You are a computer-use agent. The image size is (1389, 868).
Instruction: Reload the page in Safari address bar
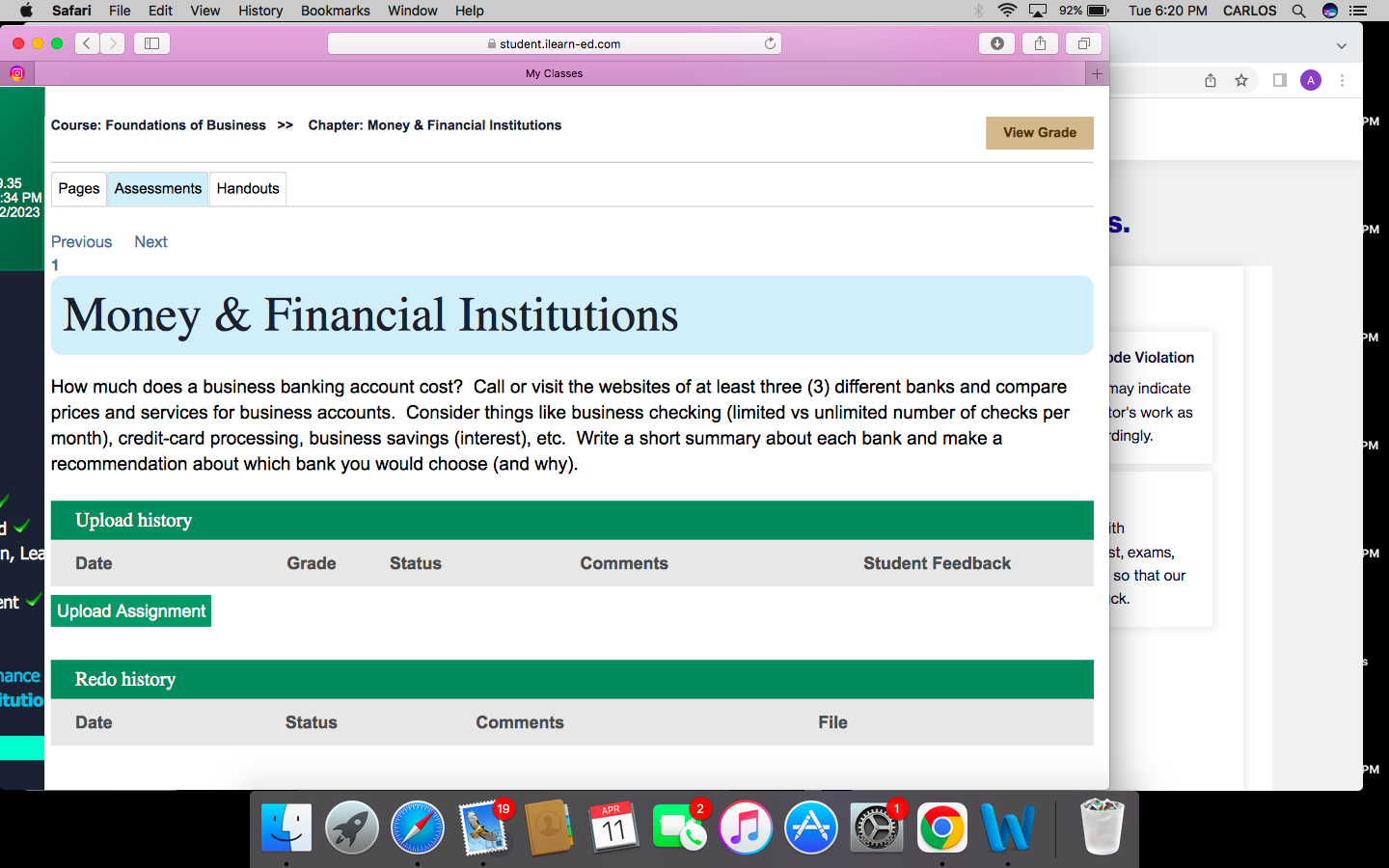click(770, 43)
